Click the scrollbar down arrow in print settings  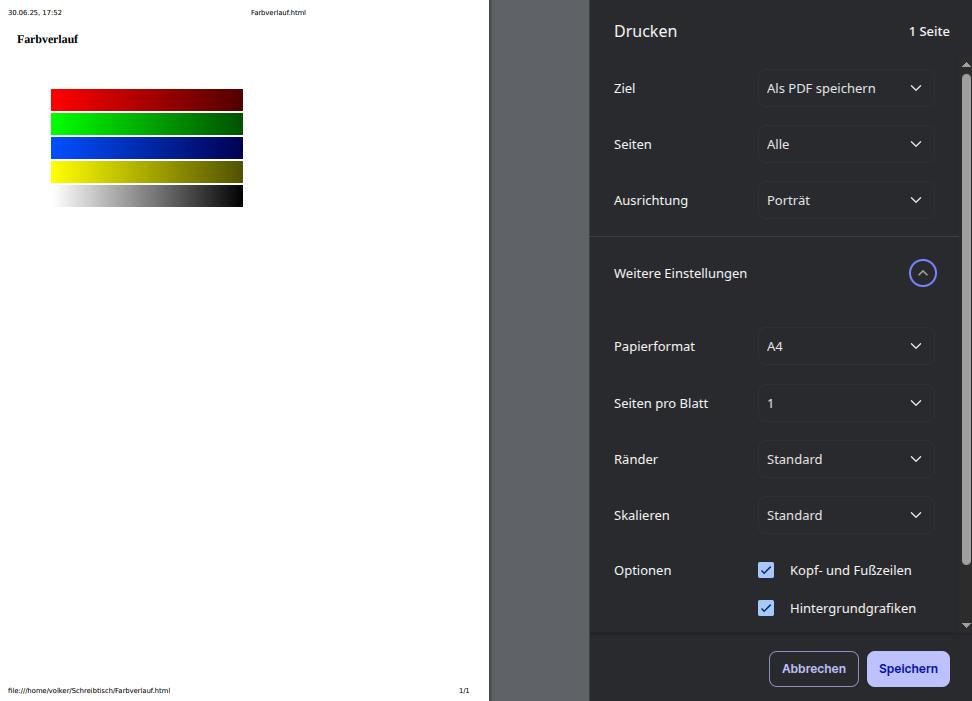pos(966,625)
